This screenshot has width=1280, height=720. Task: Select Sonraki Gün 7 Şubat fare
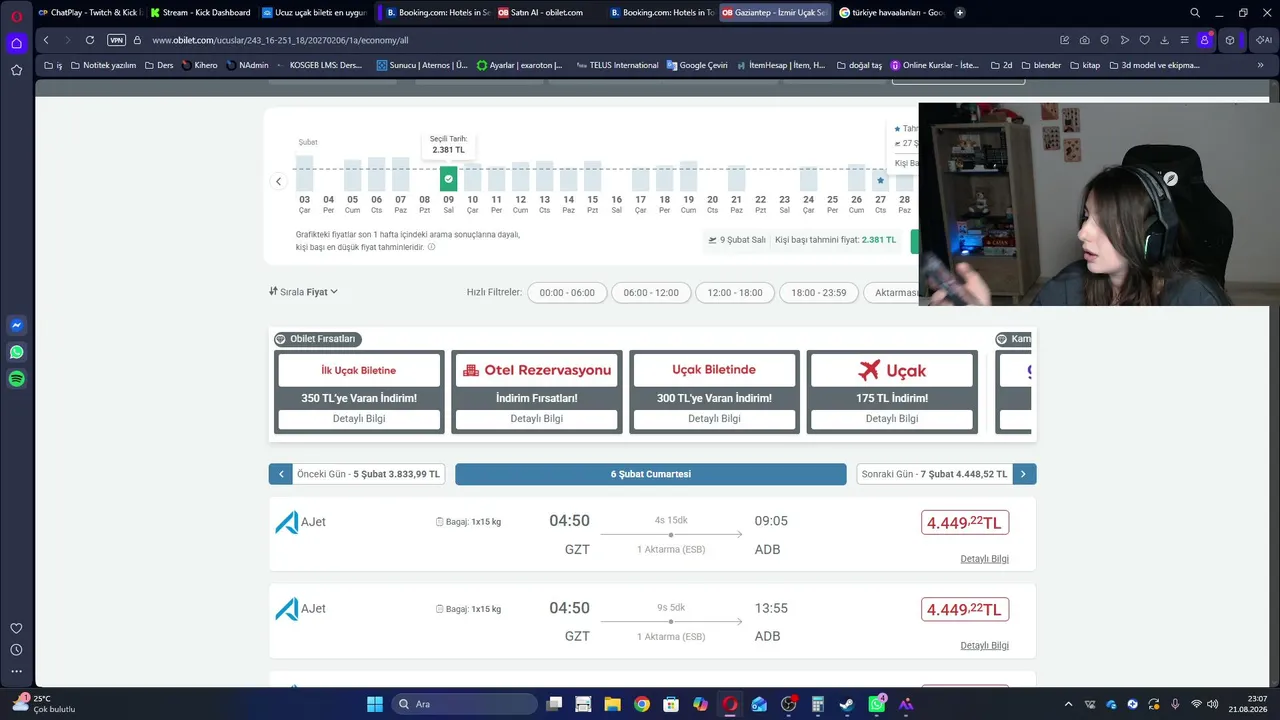click(x=934, y=474)
